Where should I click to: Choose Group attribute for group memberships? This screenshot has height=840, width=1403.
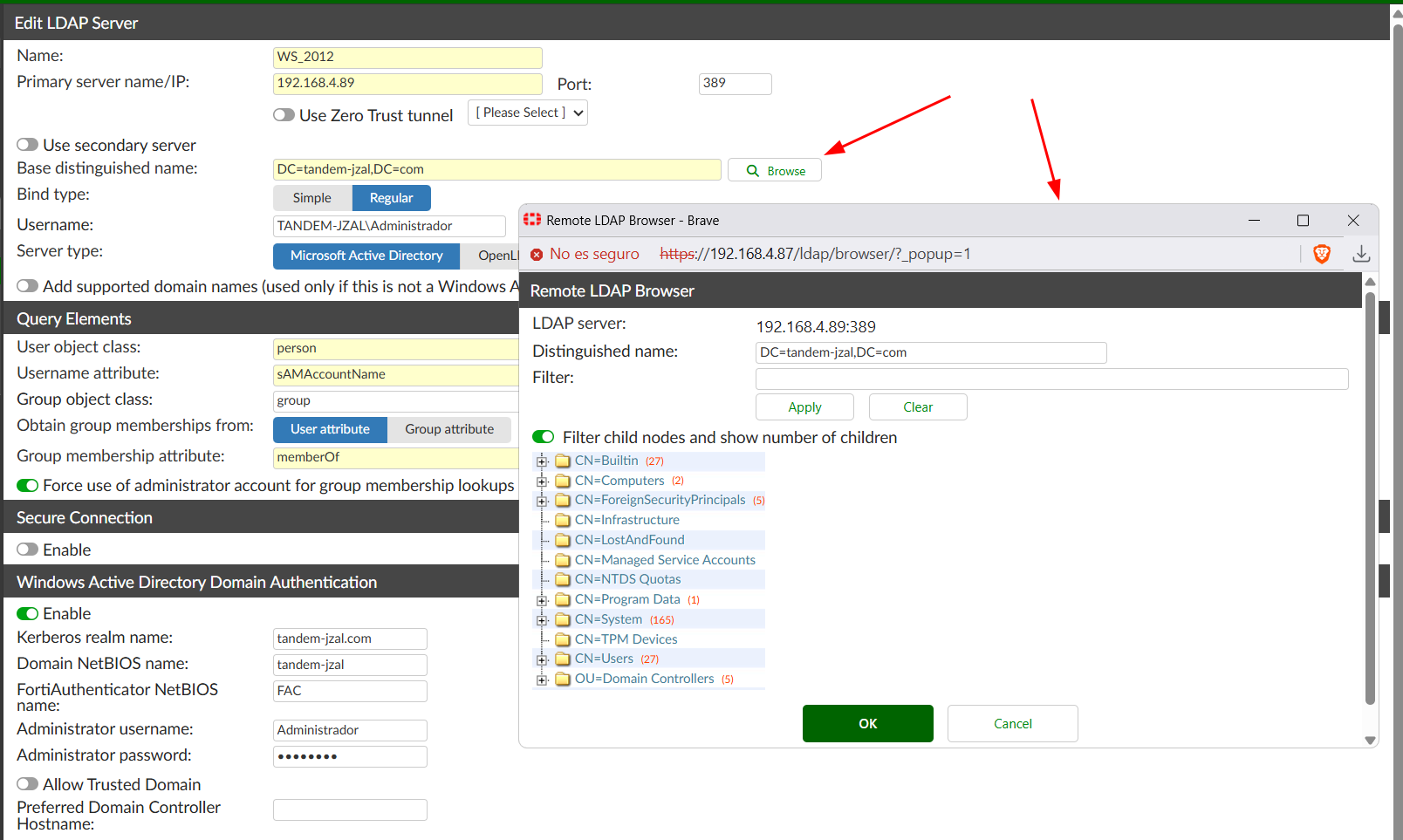point(449,429)
